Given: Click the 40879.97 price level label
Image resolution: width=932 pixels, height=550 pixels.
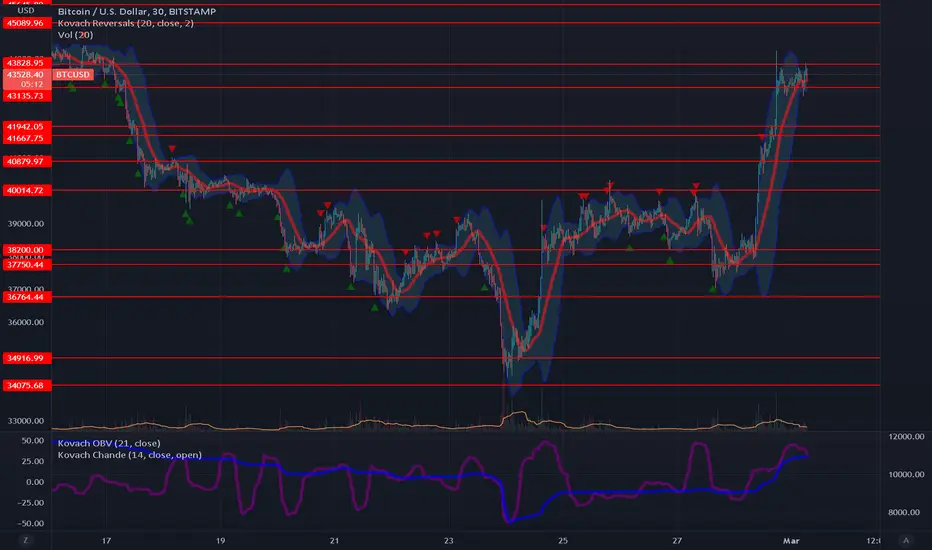Looking at the screenshot, I should pos(27,161).
